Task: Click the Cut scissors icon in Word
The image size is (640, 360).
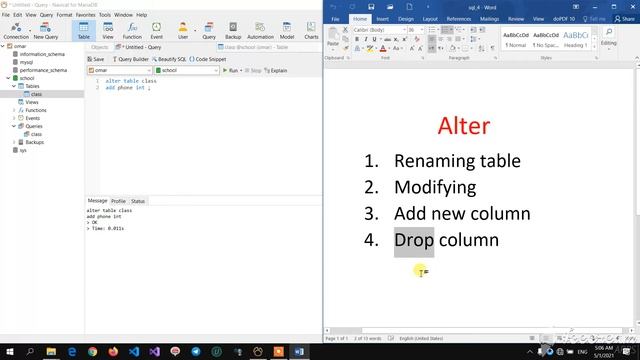Action: coord(345,30)
